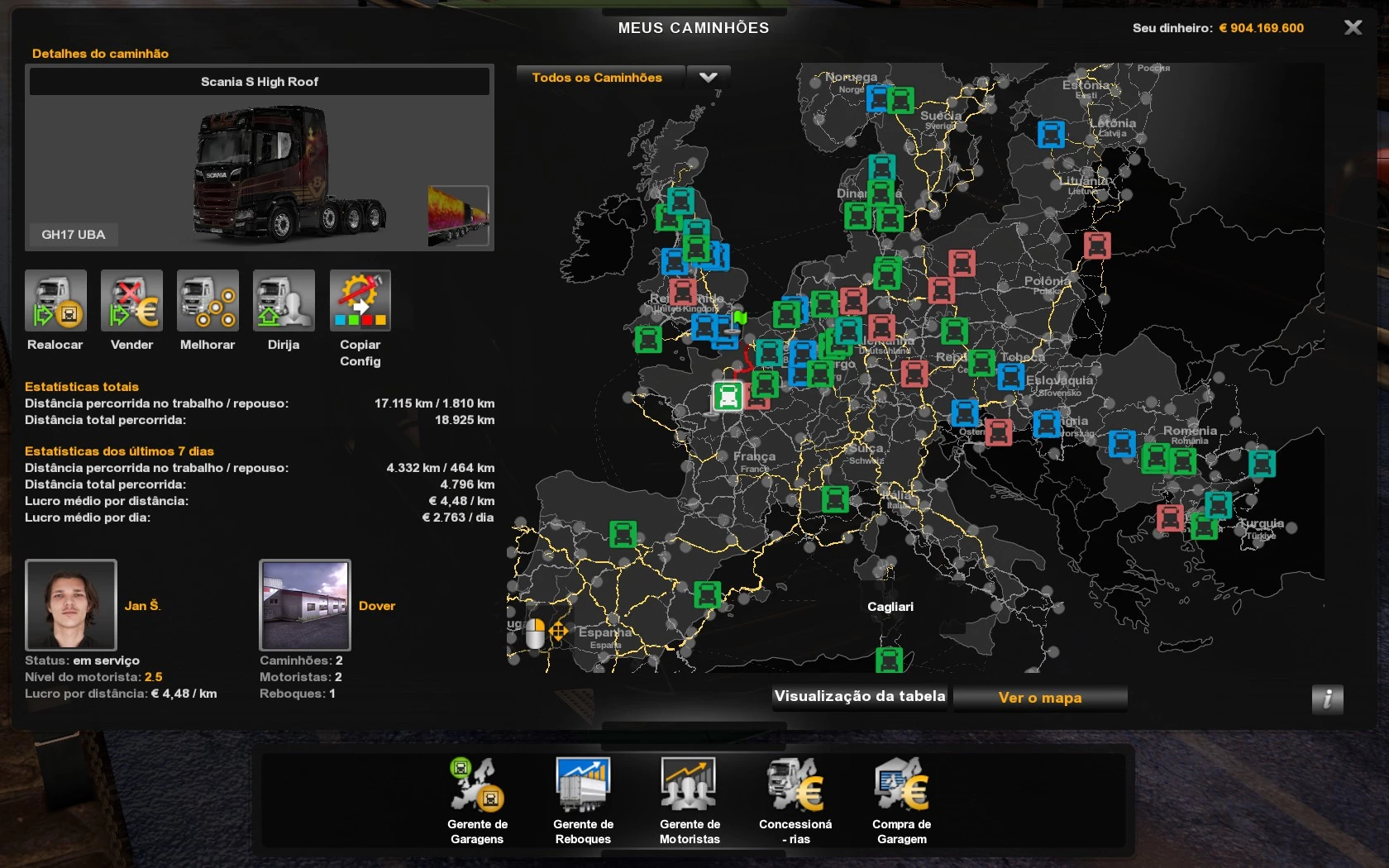Select the highlighted white truck map marker
Viewport: 1389px width, 868px height.
tap(728, 396)
